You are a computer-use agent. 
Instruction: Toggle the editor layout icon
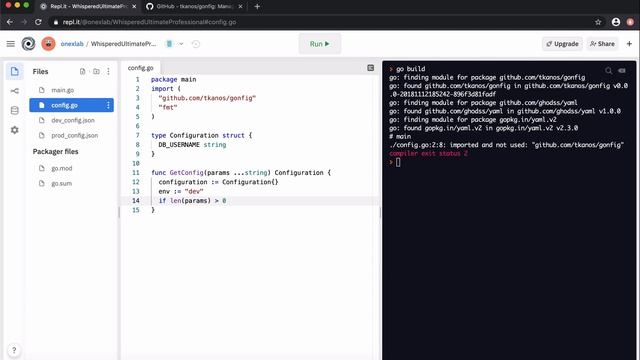(370, 68)
